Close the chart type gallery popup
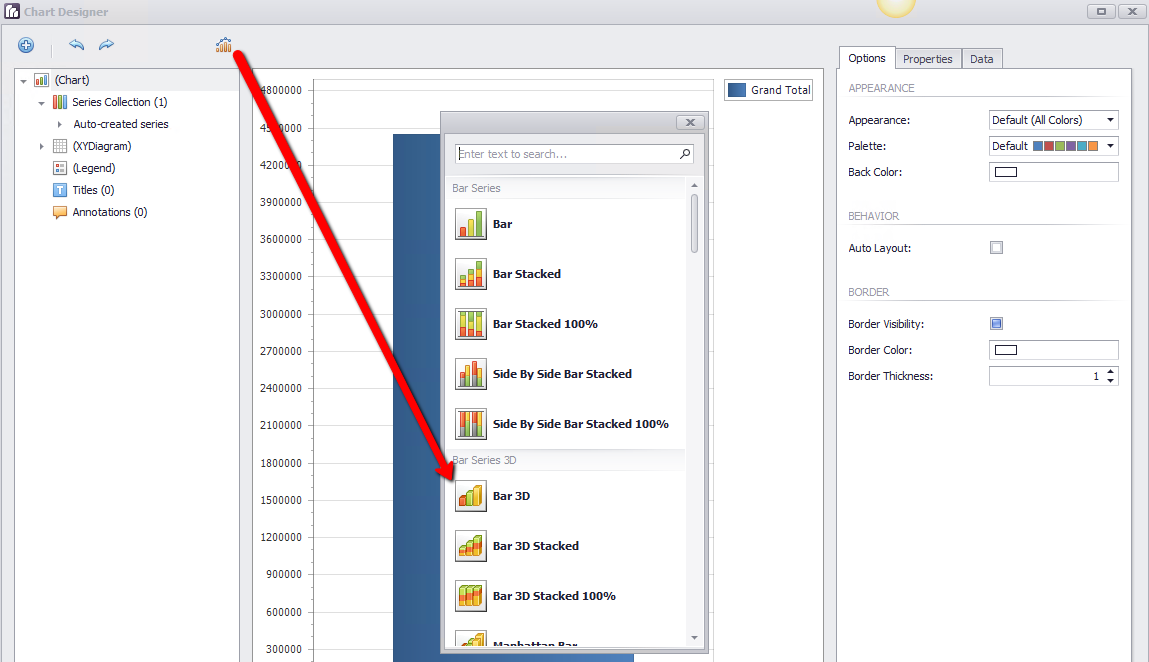This screenshot has width=1149, height=662. tap(690, 122)
